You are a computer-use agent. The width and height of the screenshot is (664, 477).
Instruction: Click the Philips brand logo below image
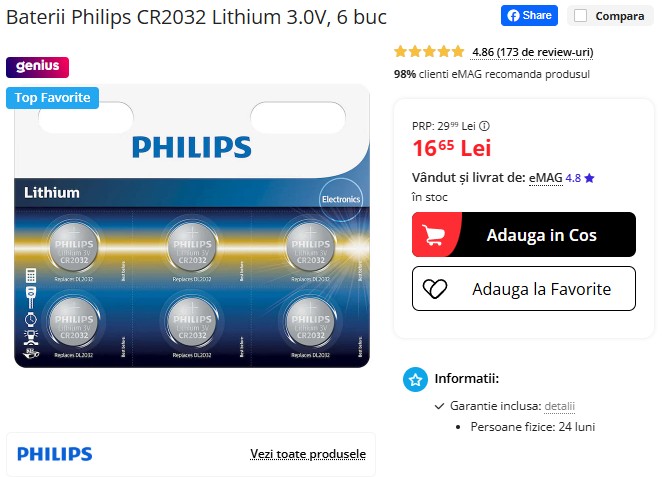pyautogui.click(x=55, y=454)
